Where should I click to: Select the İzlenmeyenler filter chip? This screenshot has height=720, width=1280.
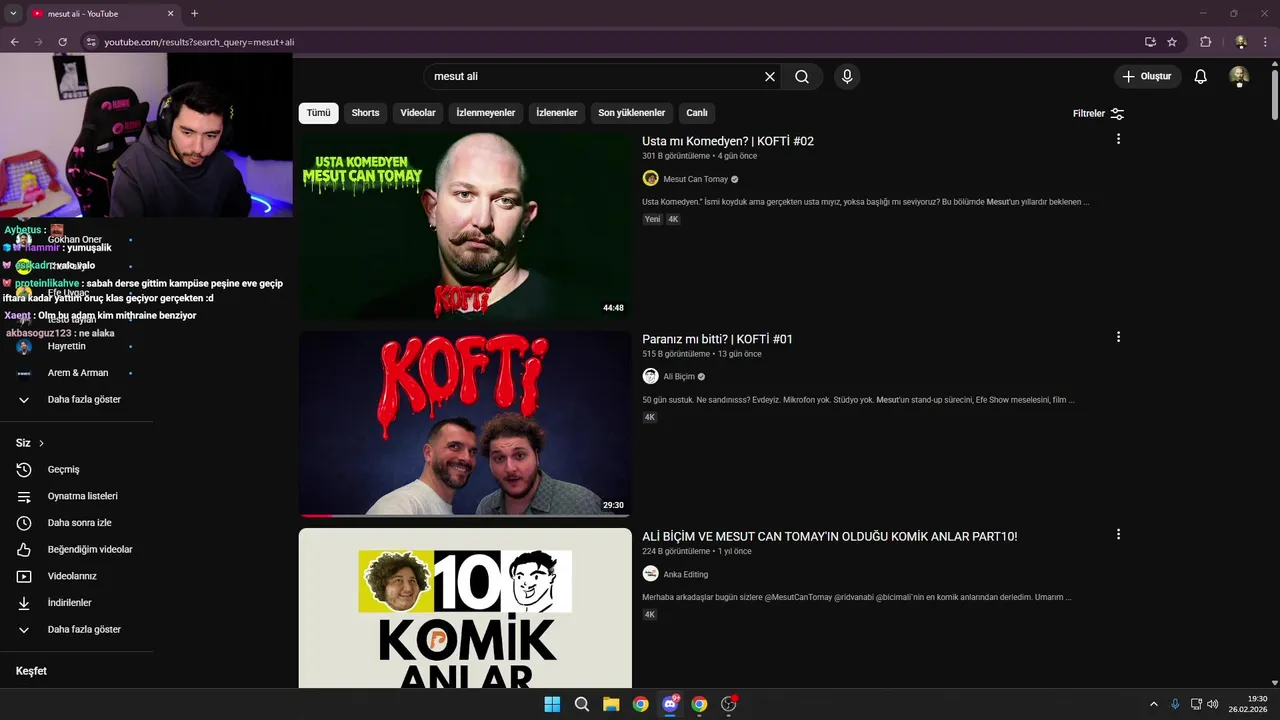coord(486,113)
